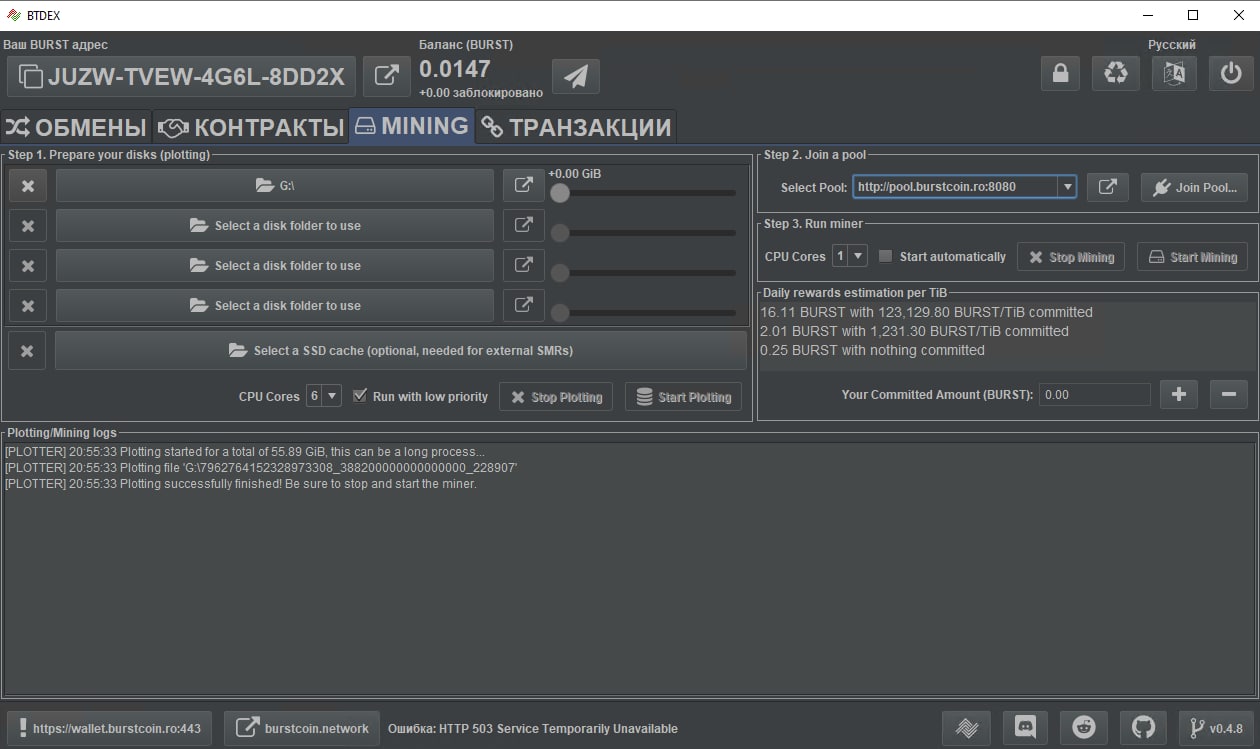1260x749 pixels.
Task: Click the power exit icon
Action: (1231, 73)
